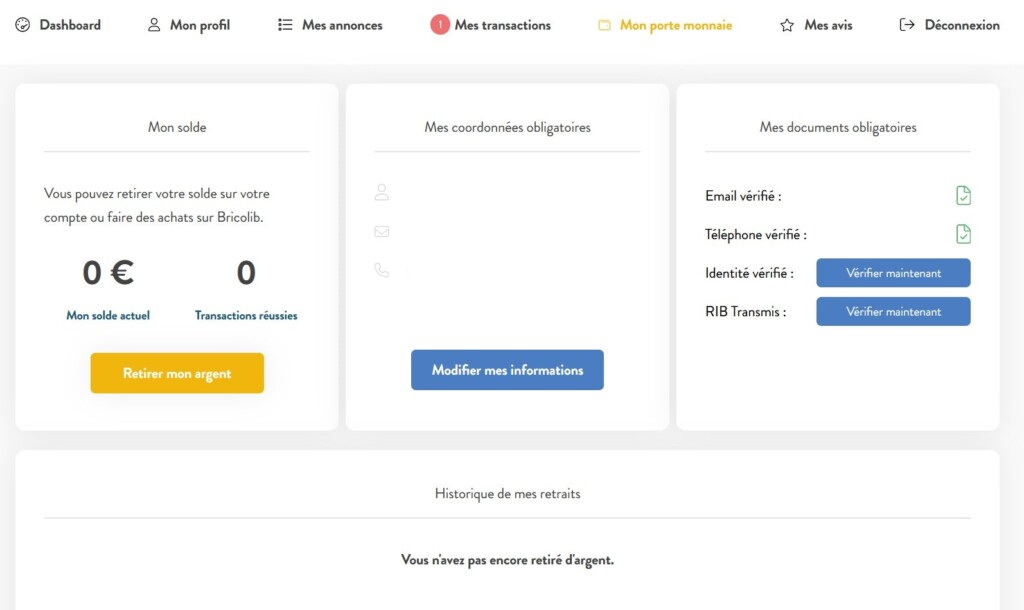The height and width of the screenshot is (610, 1024).
Task: Click Modifier mes informations button
Action: click(x=507, y=370)
